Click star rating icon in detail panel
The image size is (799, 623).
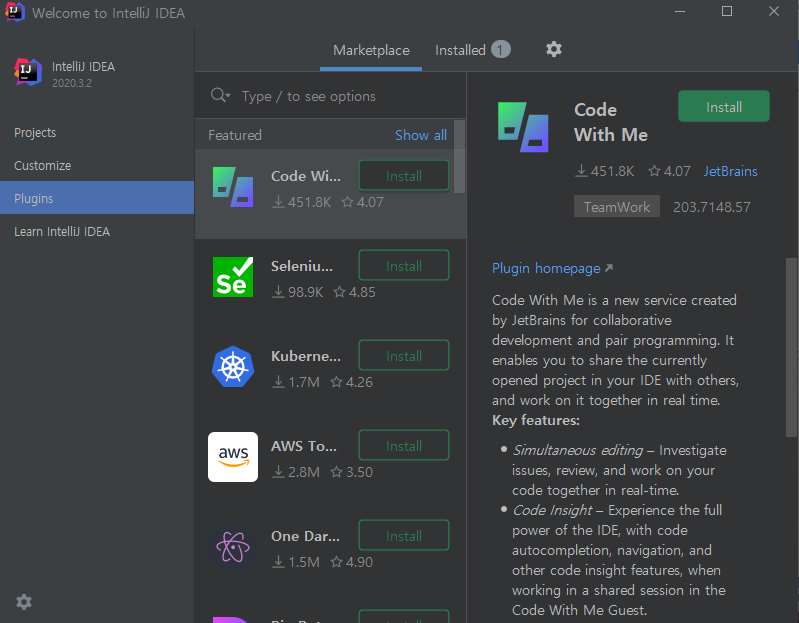654,171
